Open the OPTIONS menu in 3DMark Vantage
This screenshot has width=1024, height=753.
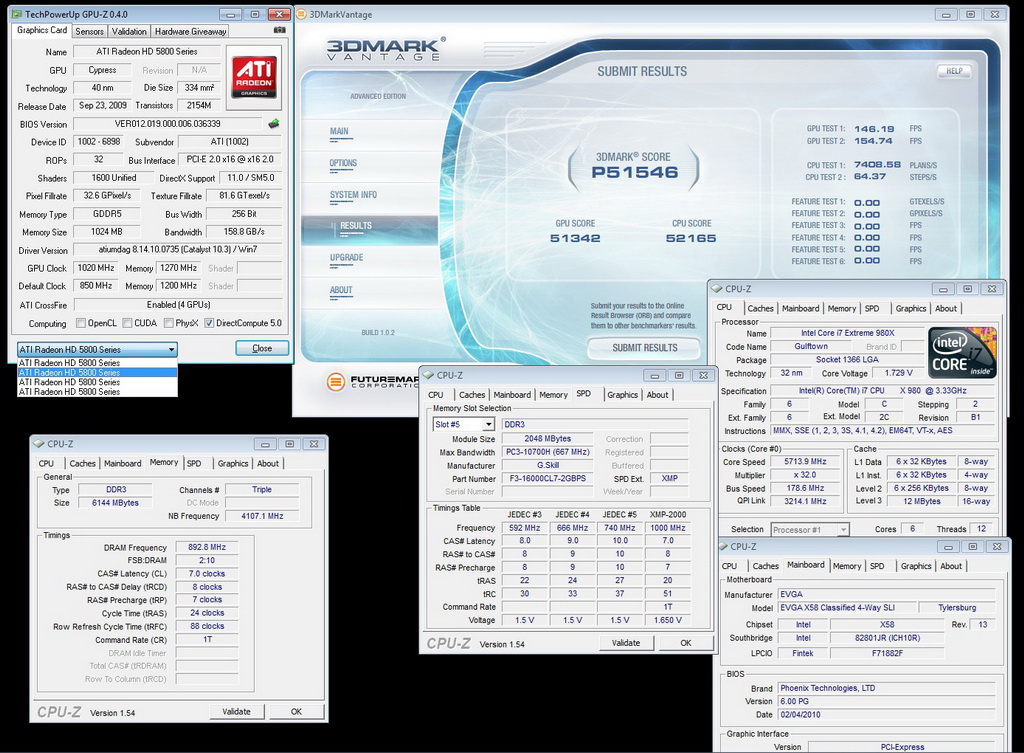point(343,163)
